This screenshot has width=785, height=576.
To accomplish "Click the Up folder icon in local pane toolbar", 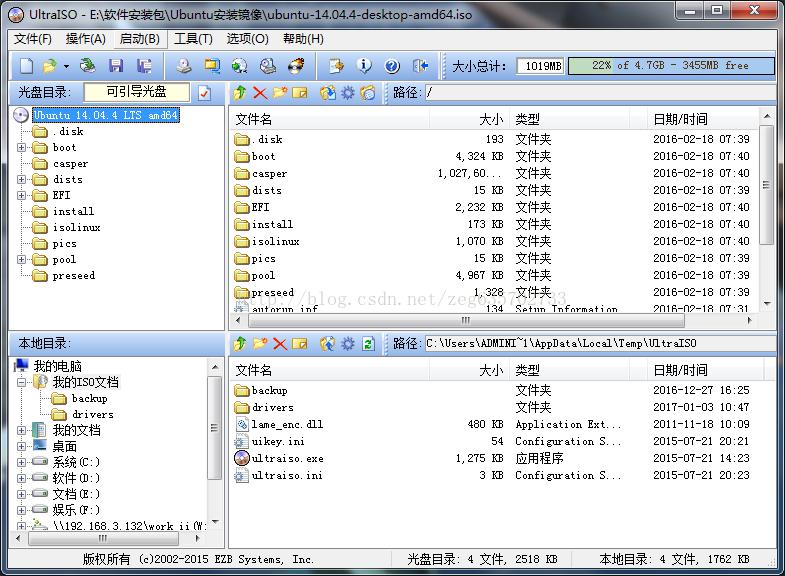I will click(x=240, y=344).
